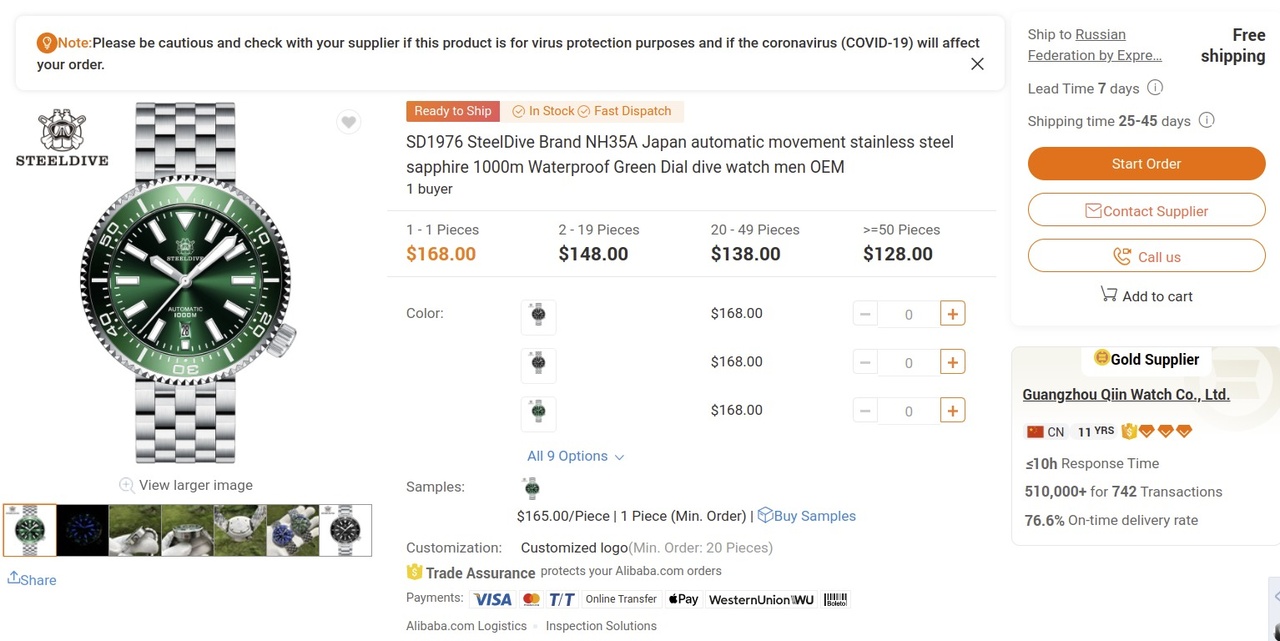Close the COVID-19 notice banner
Viewport: 1280px width, 641px height.
(977, 64)
